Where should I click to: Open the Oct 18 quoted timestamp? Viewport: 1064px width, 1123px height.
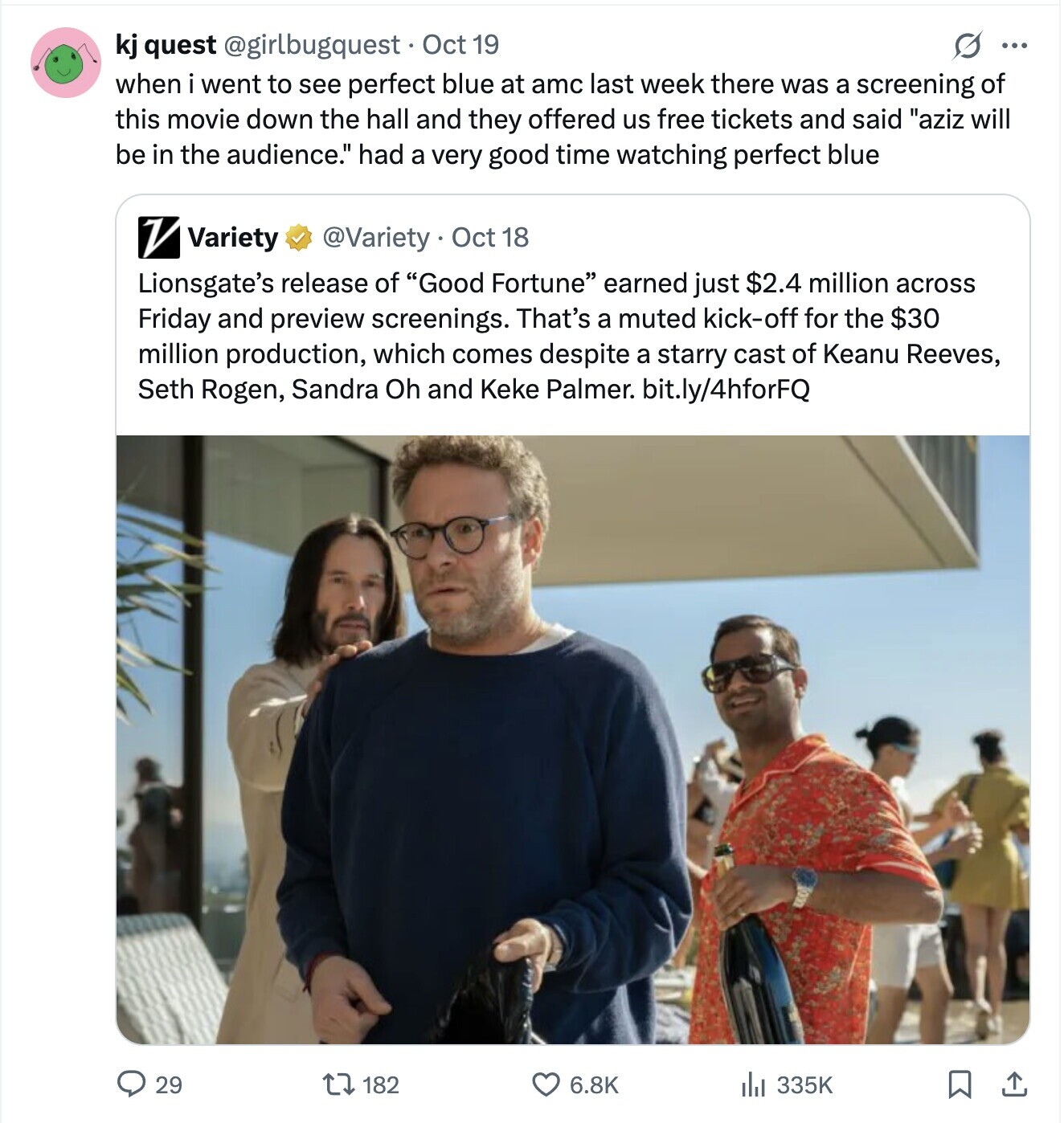(x=490, y=238)
